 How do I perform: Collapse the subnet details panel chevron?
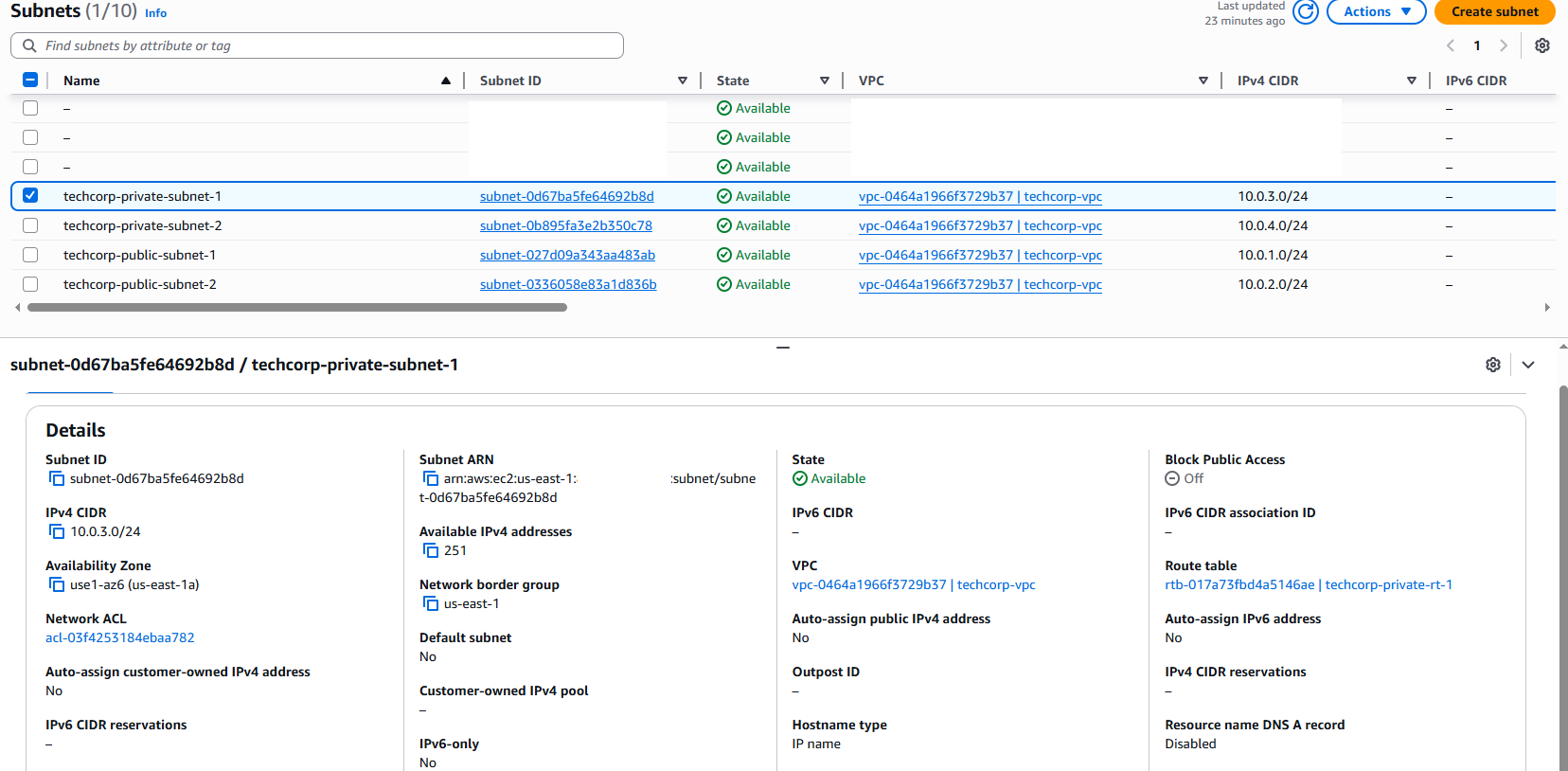pyautogui.click(x=1528, y=365)
